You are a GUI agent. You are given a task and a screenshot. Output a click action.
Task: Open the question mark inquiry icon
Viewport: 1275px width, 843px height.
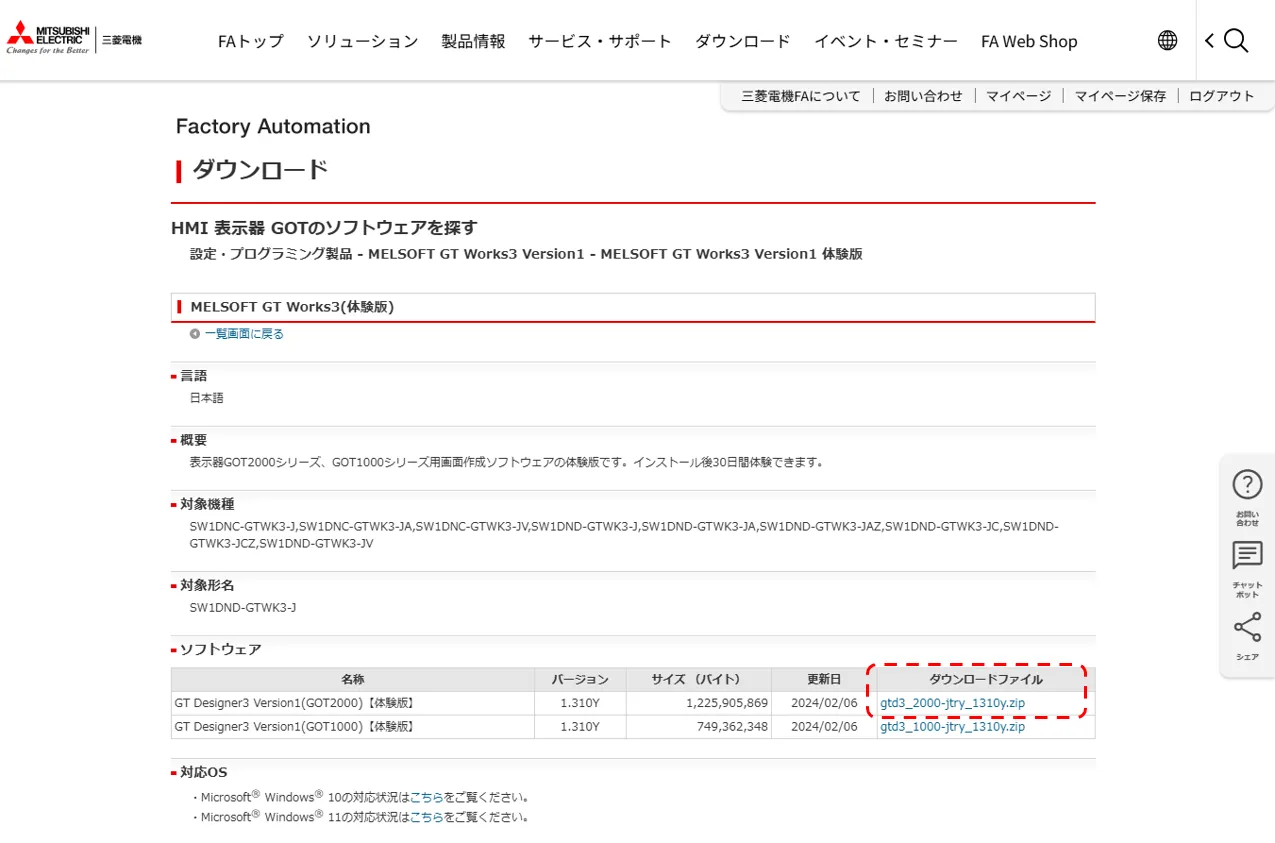(x=1247, y=485)
